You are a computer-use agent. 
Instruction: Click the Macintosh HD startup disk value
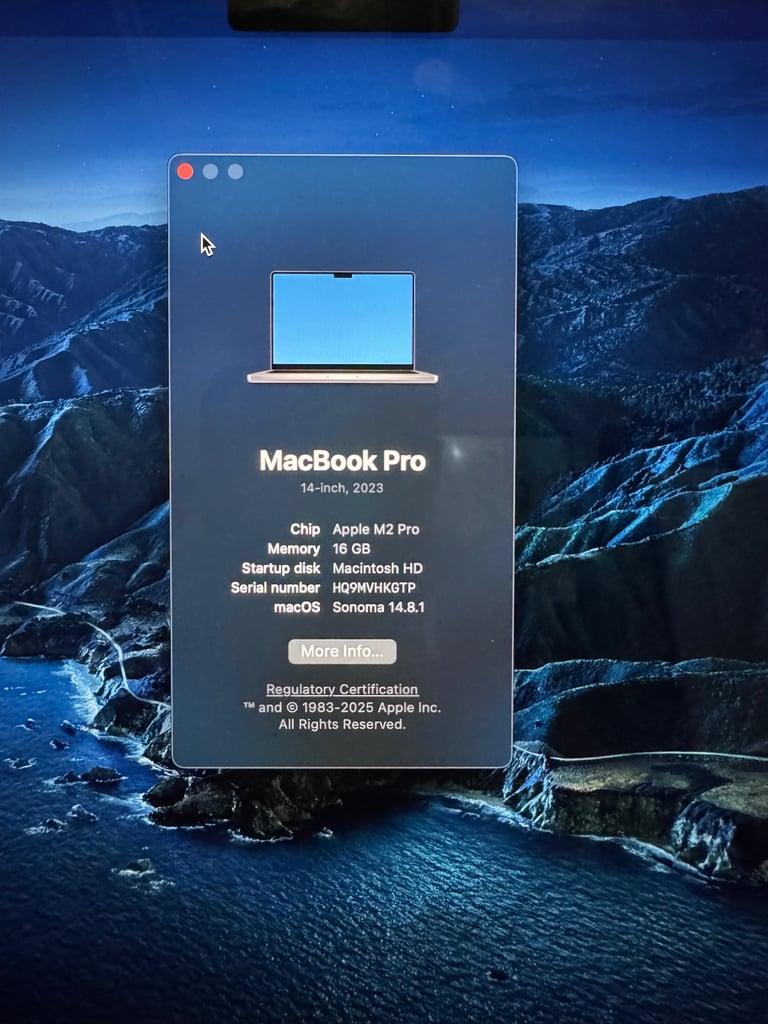pos(377,568)
